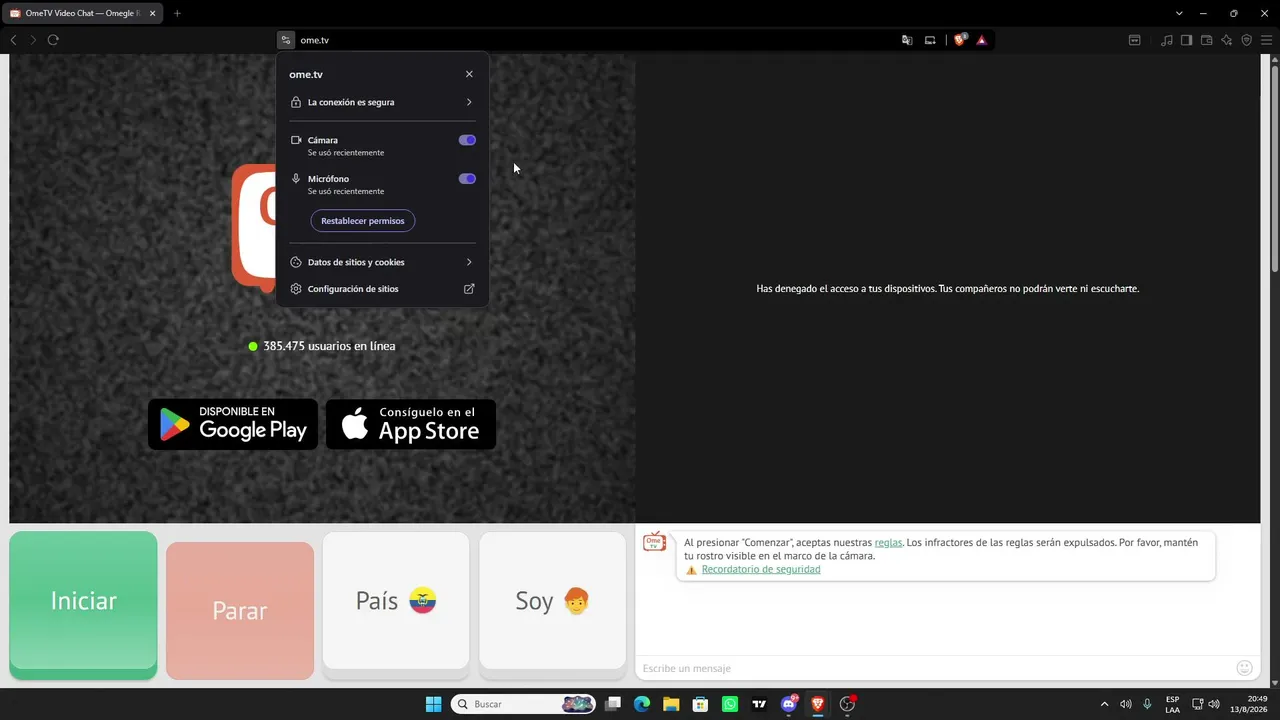Open the reglas link
1280x720 pixels.
pyautogui.click(x=888, y=542)
